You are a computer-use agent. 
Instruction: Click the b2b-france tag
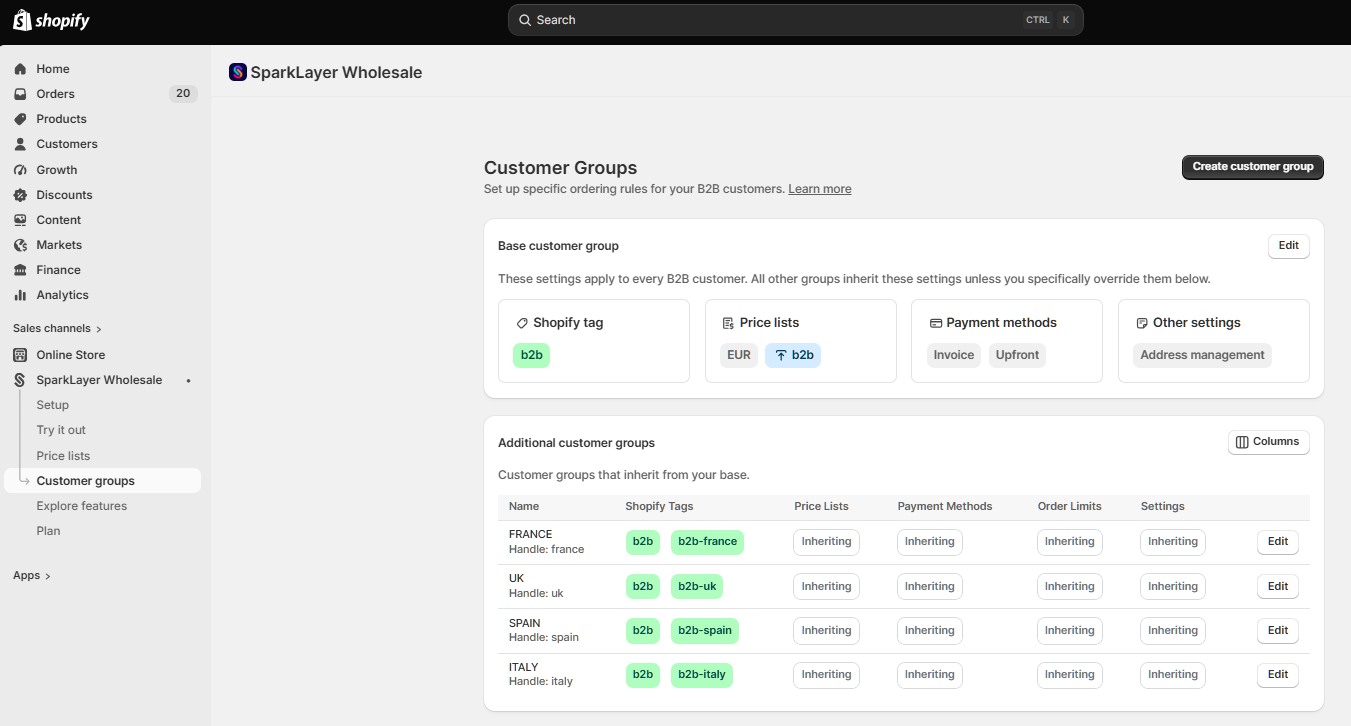[707, 542]
